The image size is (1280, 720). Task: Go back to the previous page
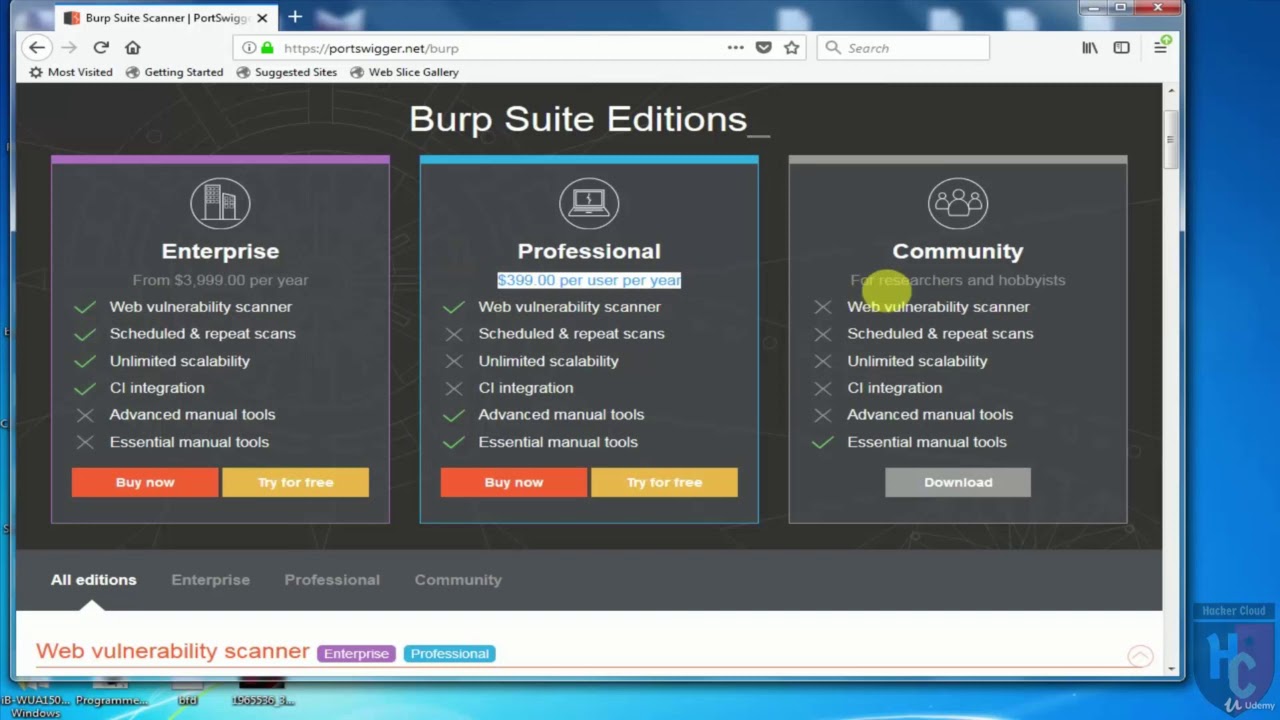[x=37, y=47]
